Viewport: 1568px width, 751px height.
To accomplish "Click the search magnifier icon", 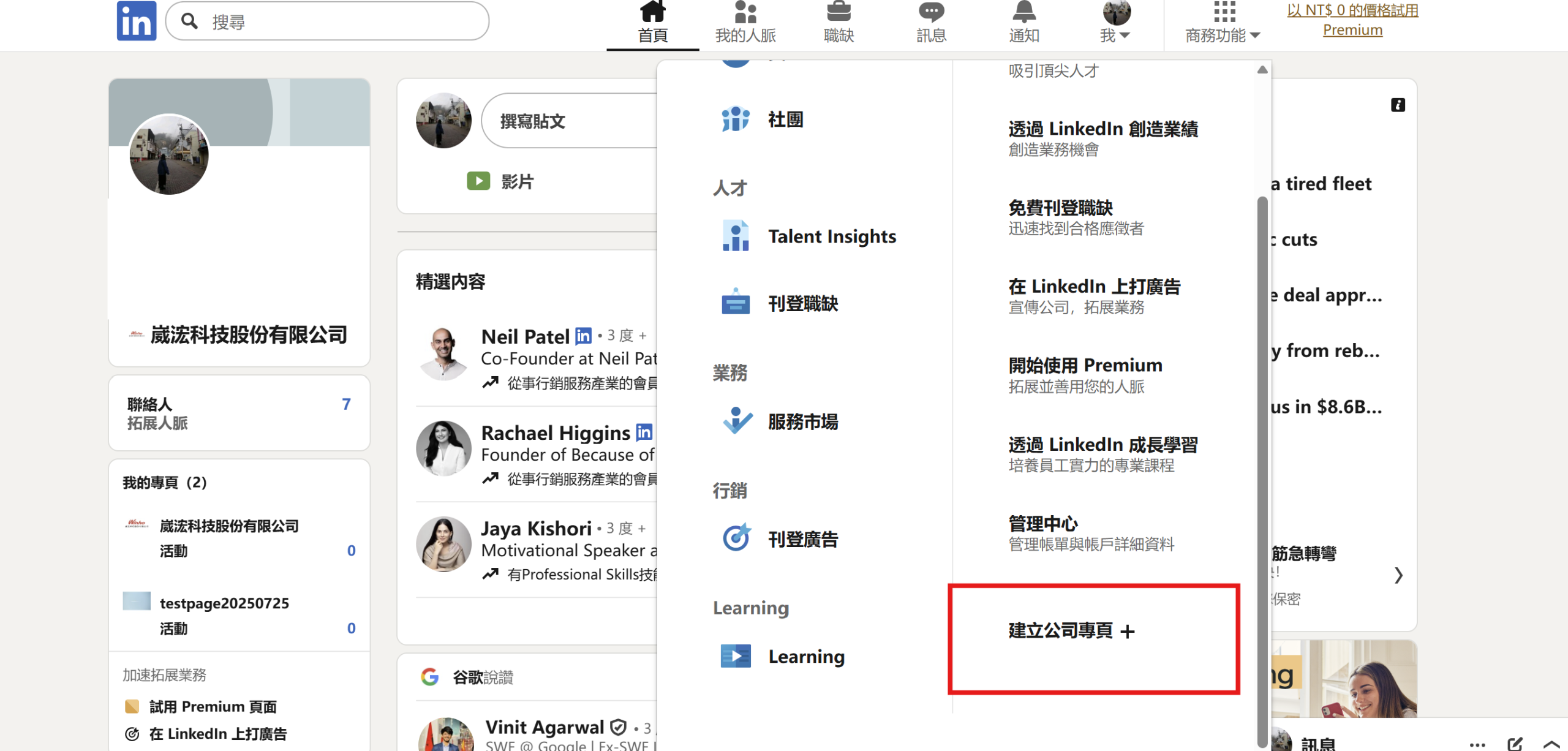I will 190,21.
